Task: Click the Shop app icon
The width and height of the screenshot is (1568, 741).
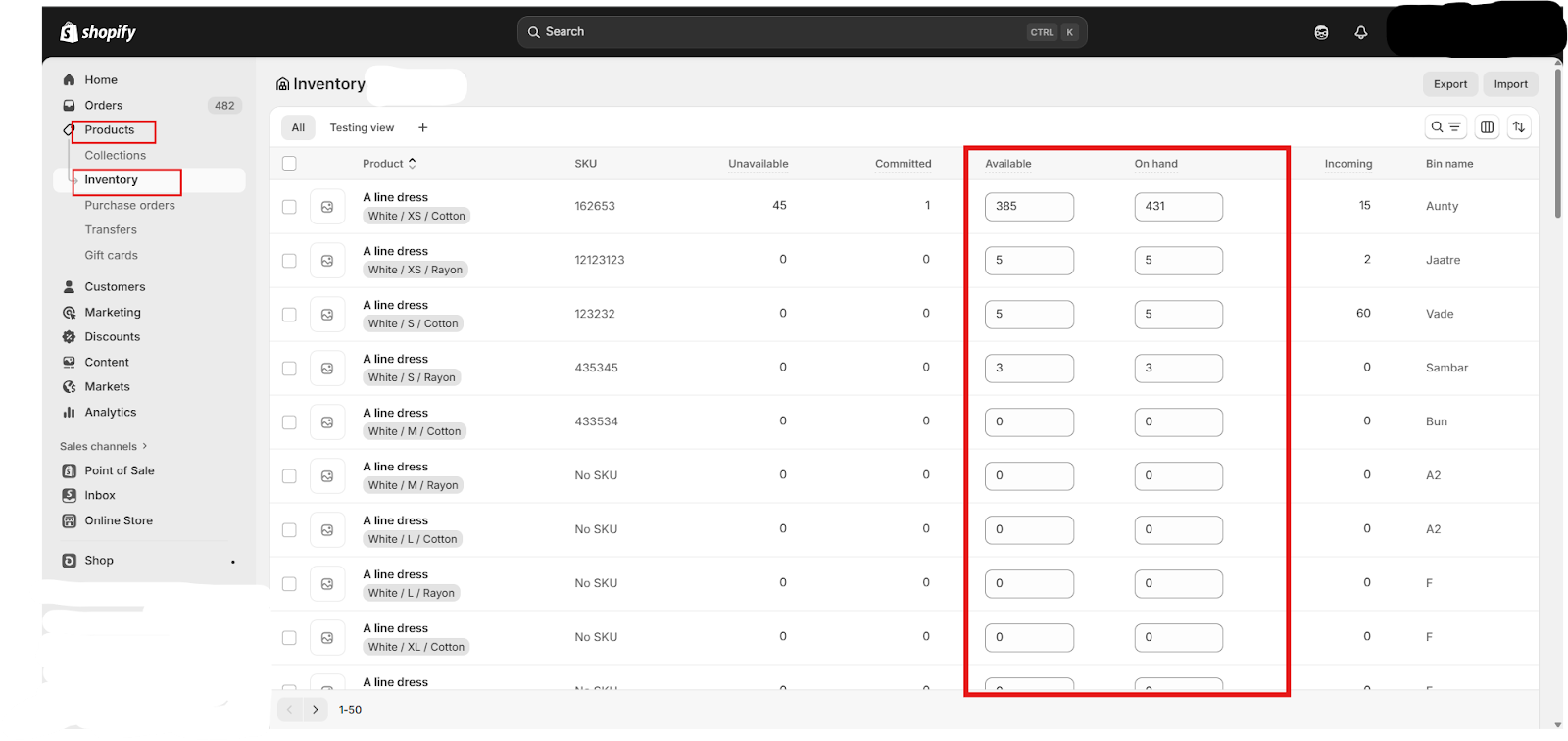Action: 69,561
